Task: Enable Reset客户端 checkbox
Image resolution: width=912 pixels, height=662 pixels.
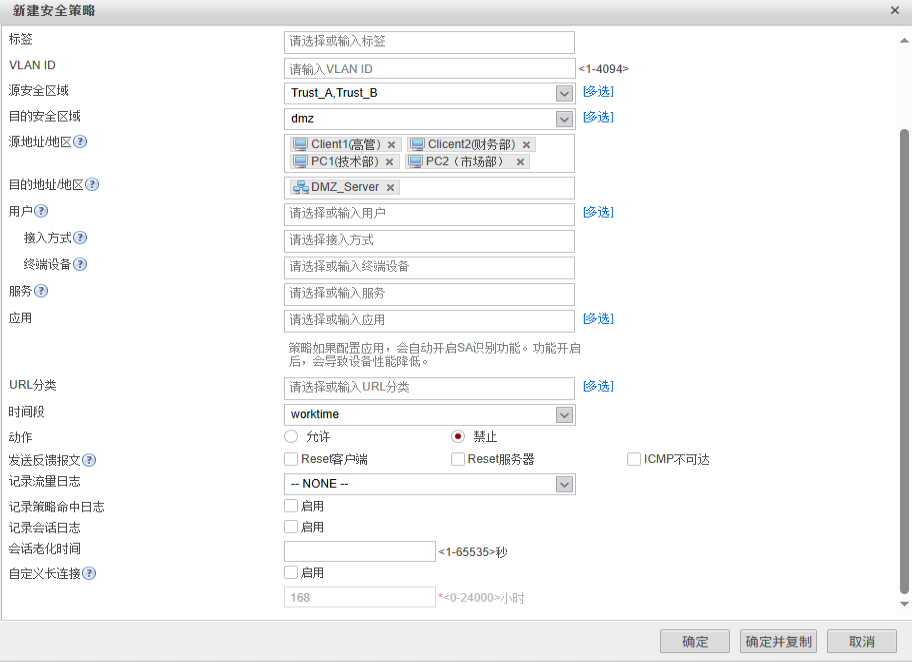Action: pos(291,459)
